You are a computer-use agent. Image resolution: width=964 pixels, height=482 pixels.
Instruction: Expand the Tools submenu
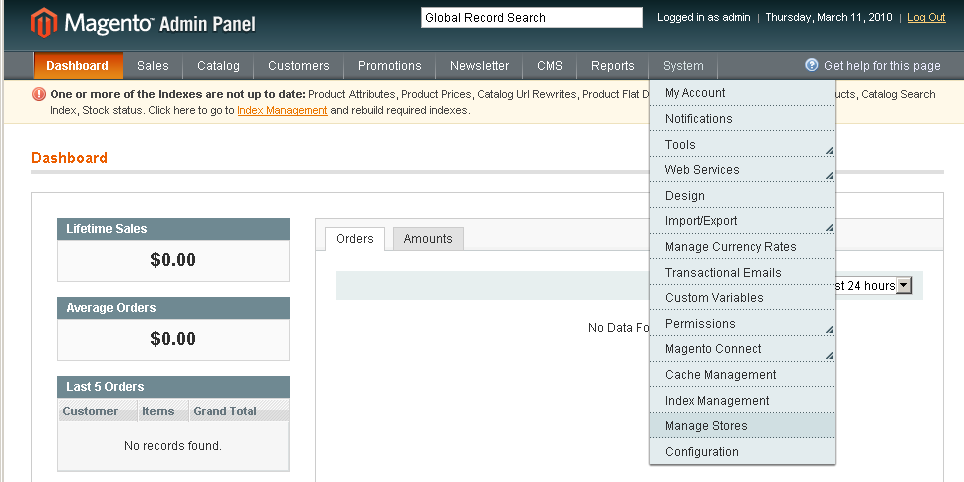742,144
